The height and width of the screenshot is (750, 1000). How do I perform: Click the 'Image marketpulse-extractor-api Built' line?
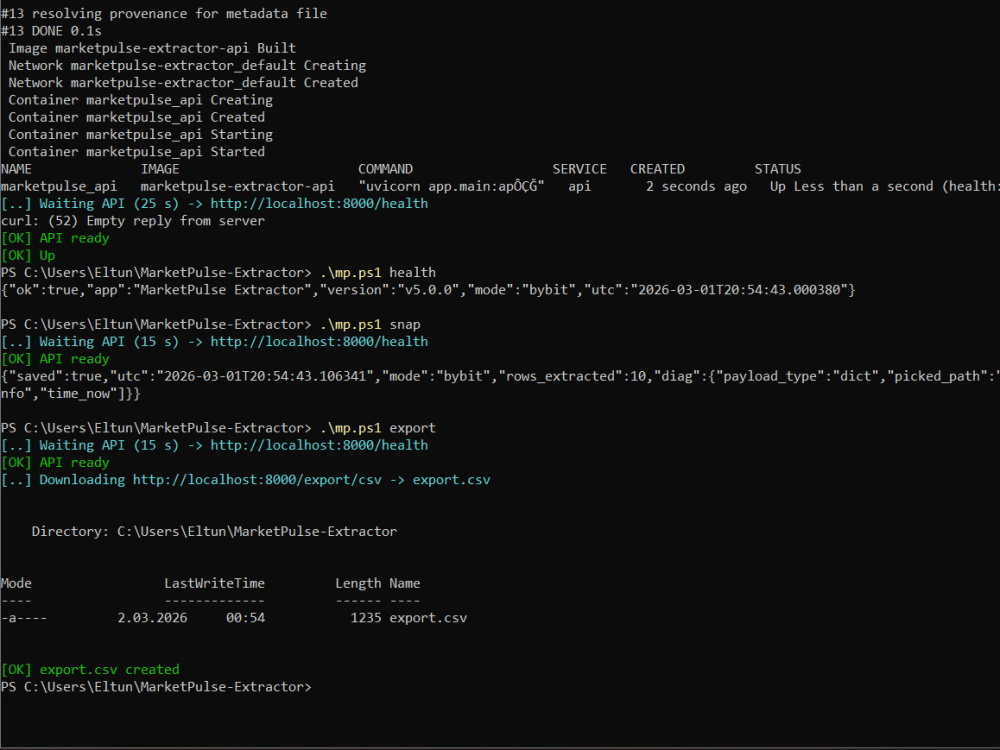tap(152, 48)
